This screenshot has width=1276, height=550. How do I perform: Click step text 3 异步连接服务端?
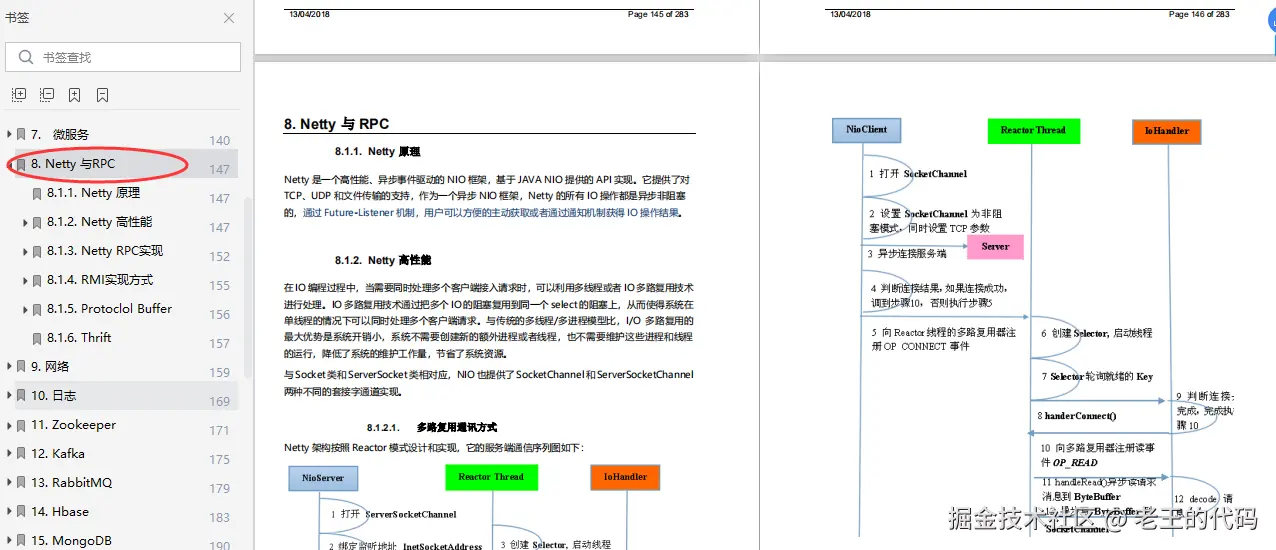[x=906, y=254]
